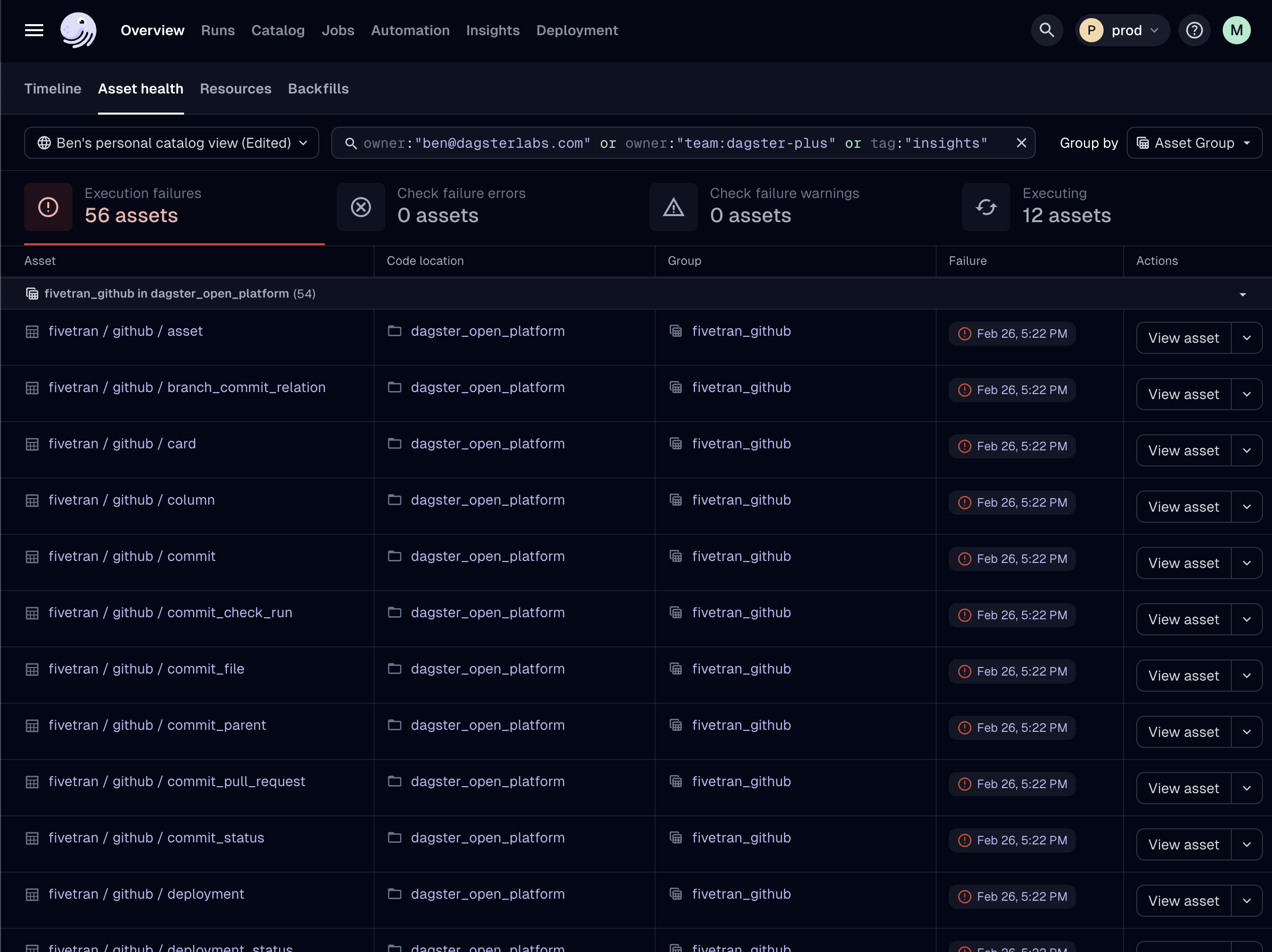Collapse the fivetran_github group section
The height and width of the screenshot is (952, 1272).
1242,295
